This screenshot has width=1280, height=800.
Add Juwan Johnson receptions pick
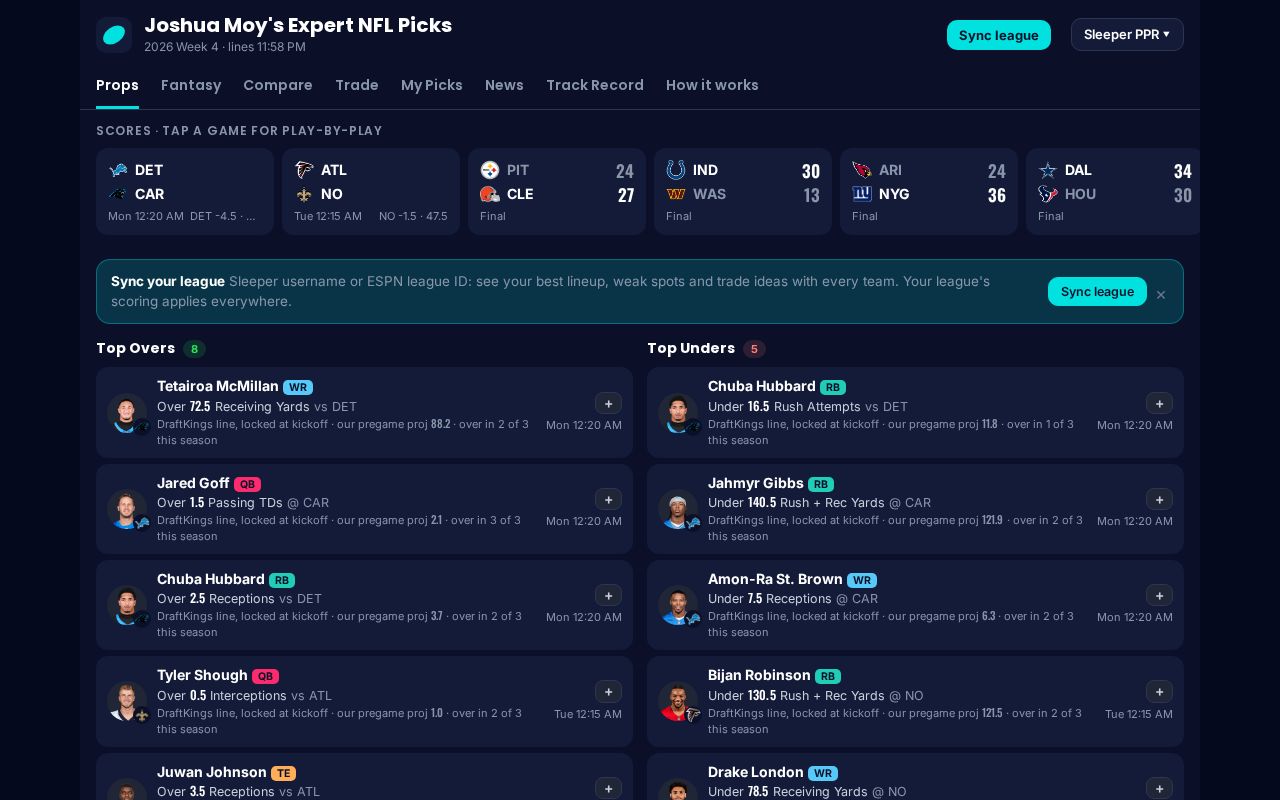tap(608, 788)
